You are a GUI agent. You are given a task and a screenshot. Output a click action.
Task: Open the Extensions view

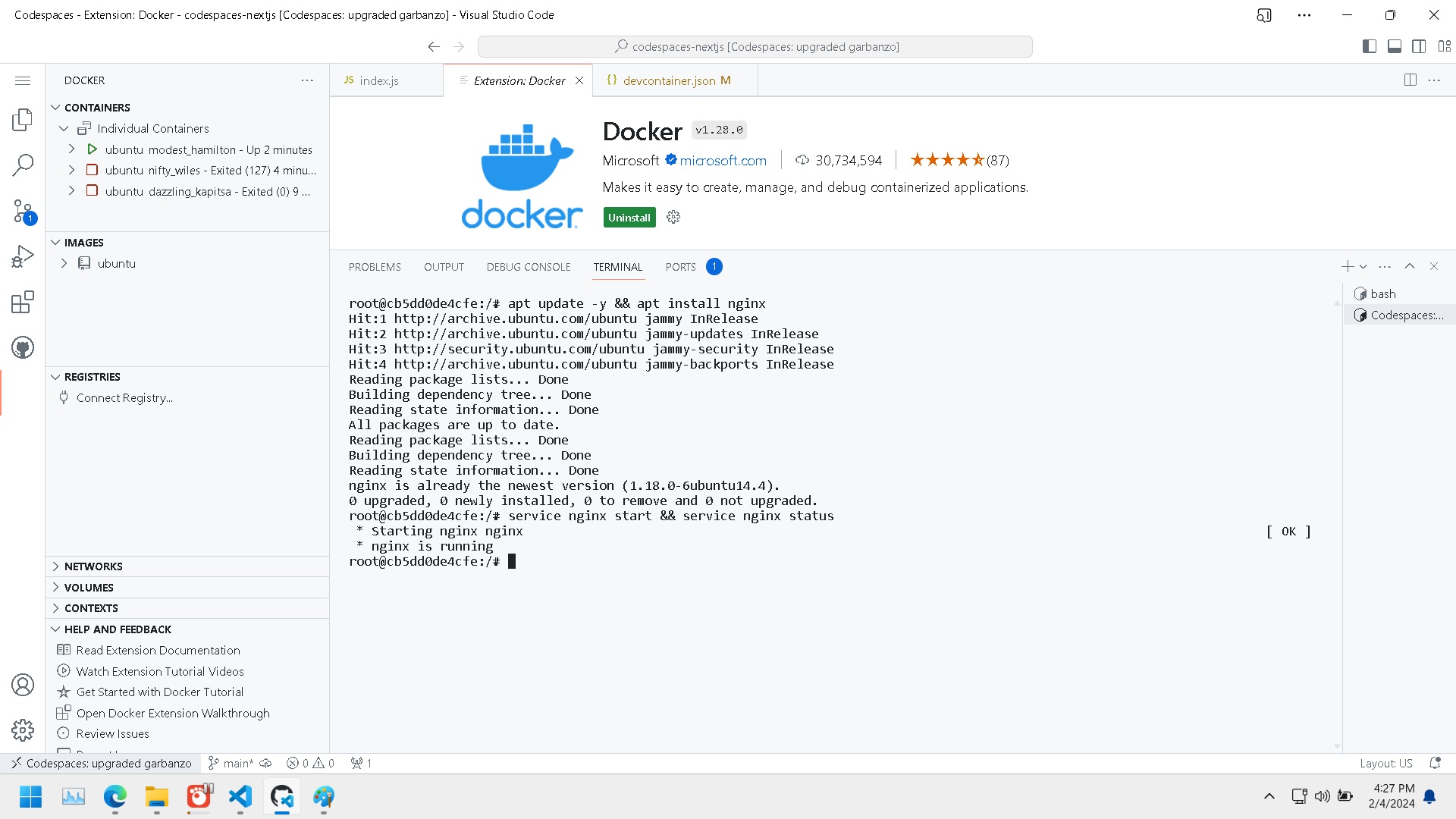pos(23,303)
